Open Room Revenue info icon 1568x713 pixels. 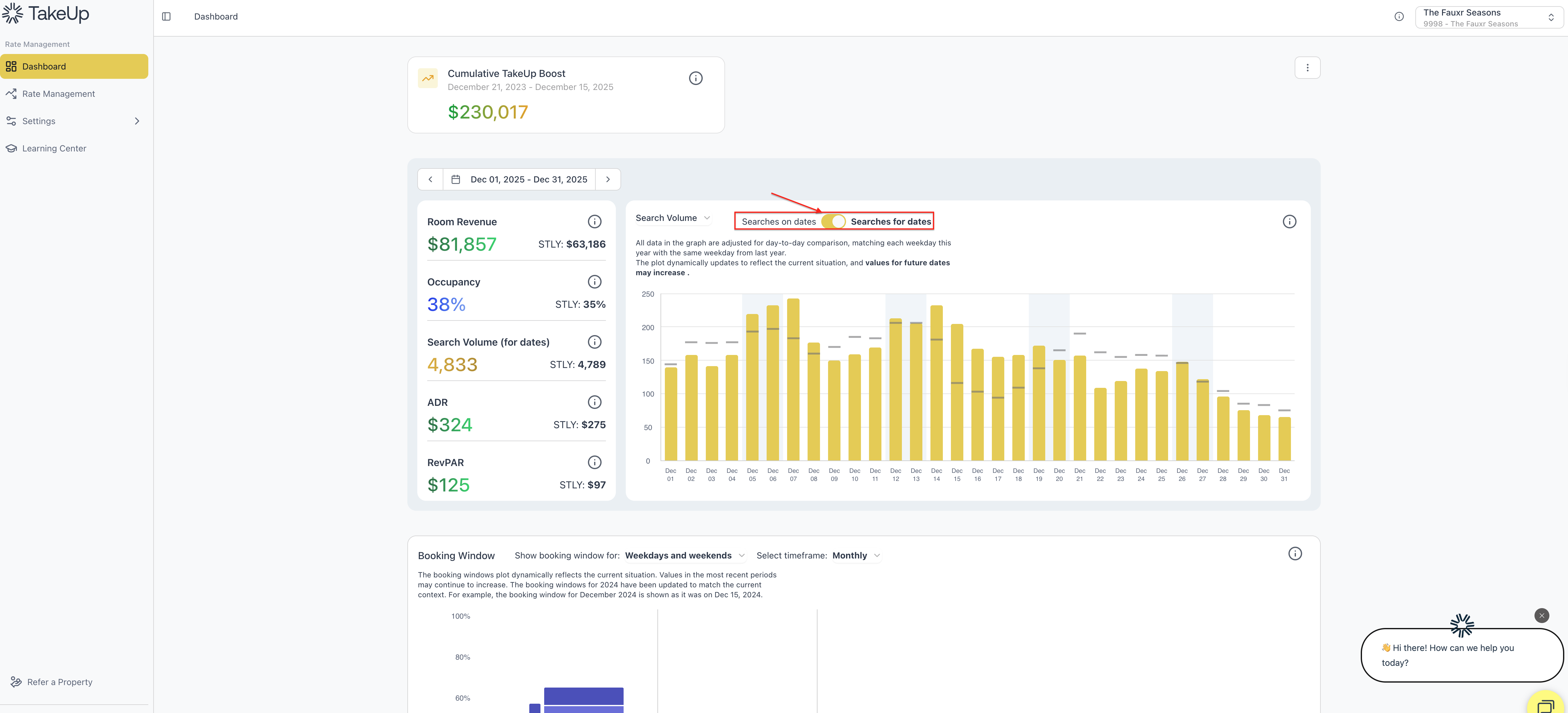pyautogui.click(x=594, y=222)
